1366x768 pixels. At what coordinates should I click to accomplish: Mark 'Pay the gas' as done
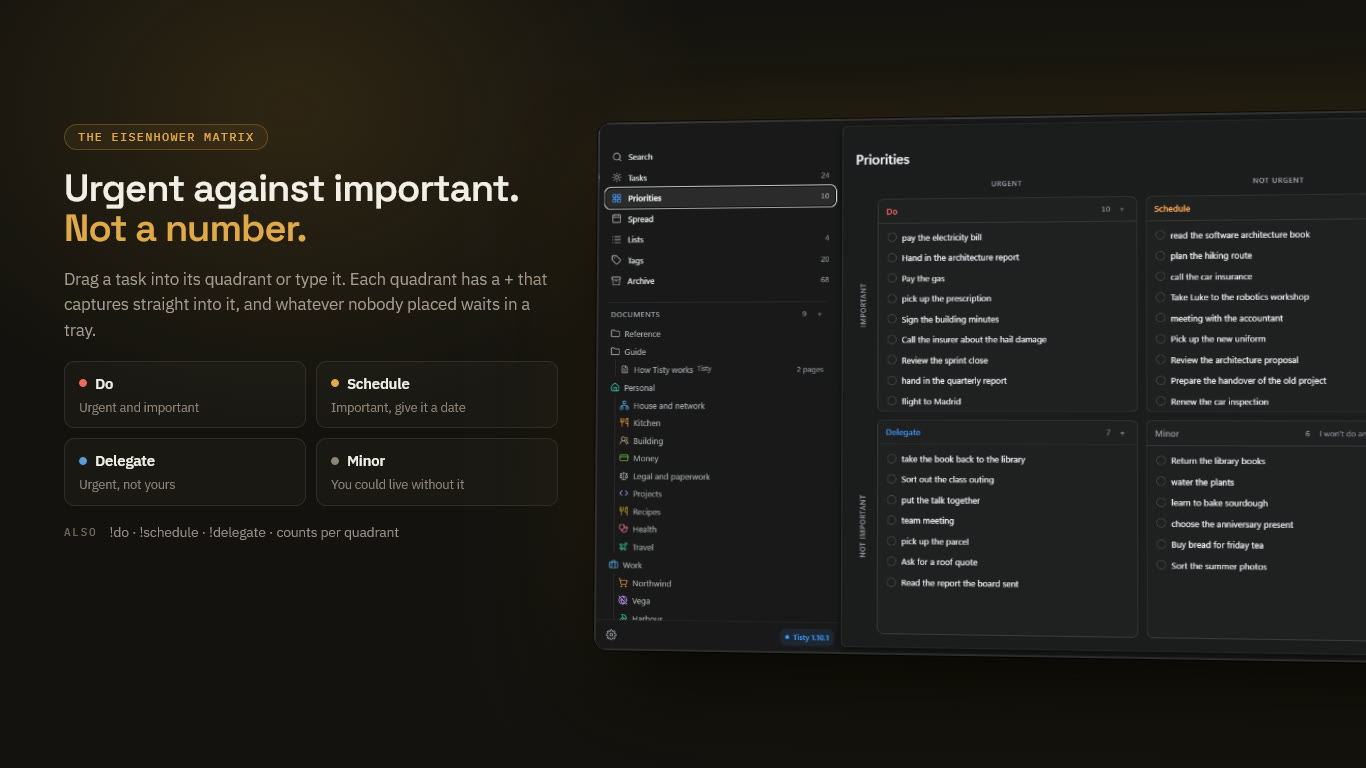(x=892, y=278)
